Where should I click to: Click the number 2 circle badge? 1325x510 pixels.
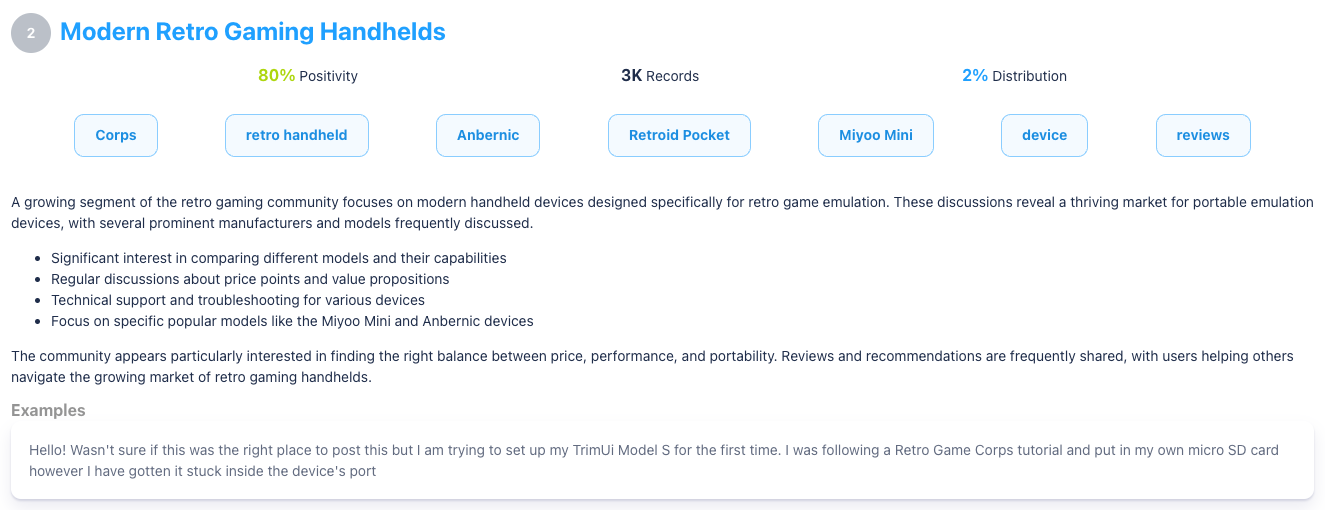(x=31, y=33)
